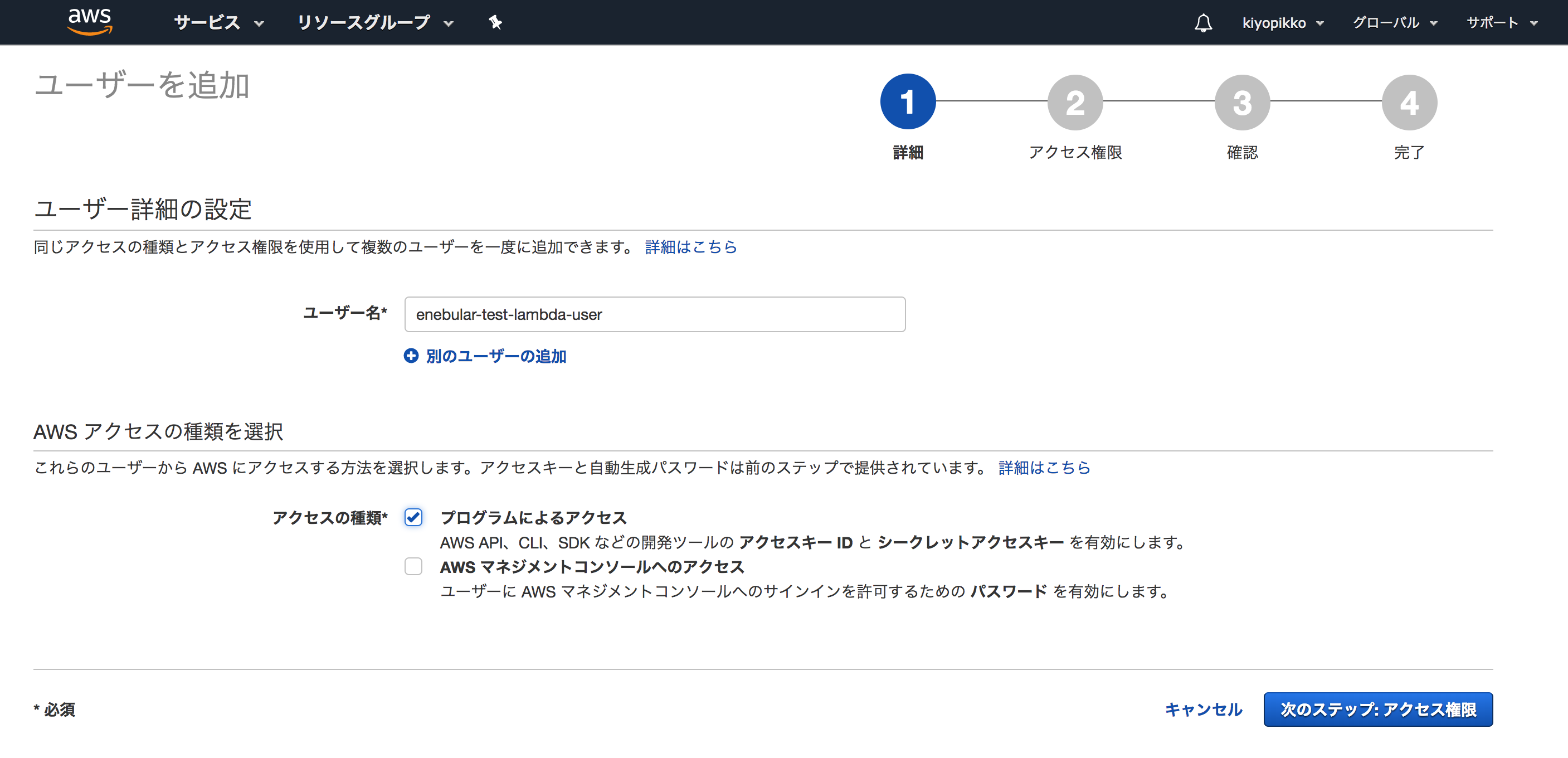Open the サポート menu

pyautogui.click(x=1501, y=23)
